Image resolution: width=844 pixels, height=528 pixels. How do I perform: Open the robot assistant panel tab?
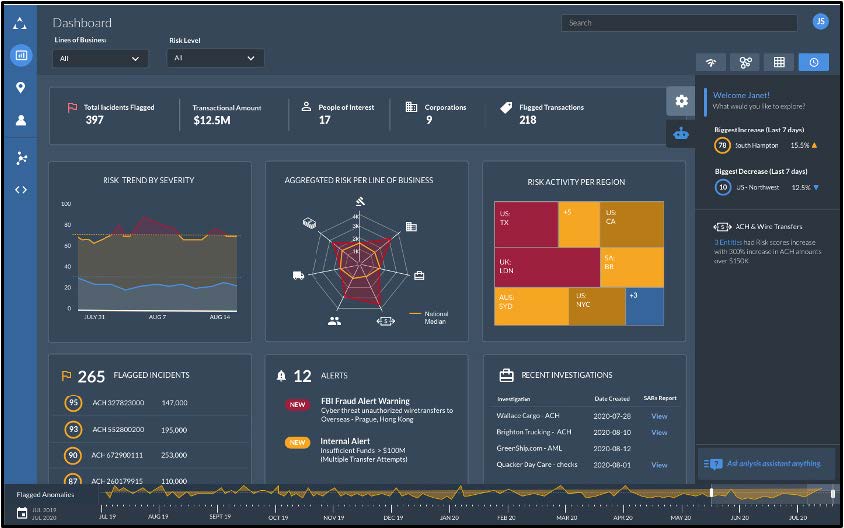[681, 133]
